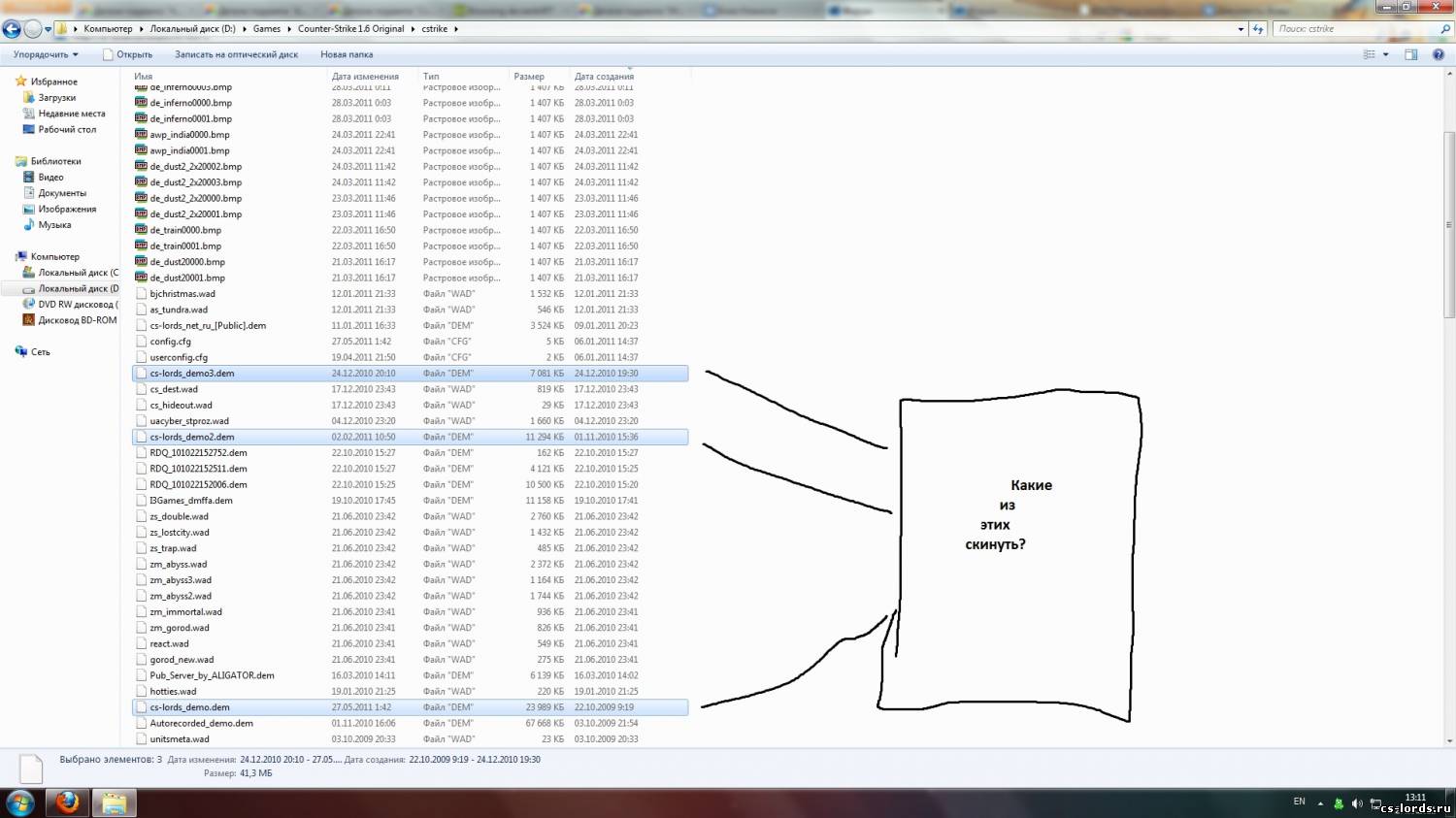Image resolution: width=1456 pixels, height=818 pixels.
Task: Open the view options dropdown arrow
Action: click(x=1385, y=54)
